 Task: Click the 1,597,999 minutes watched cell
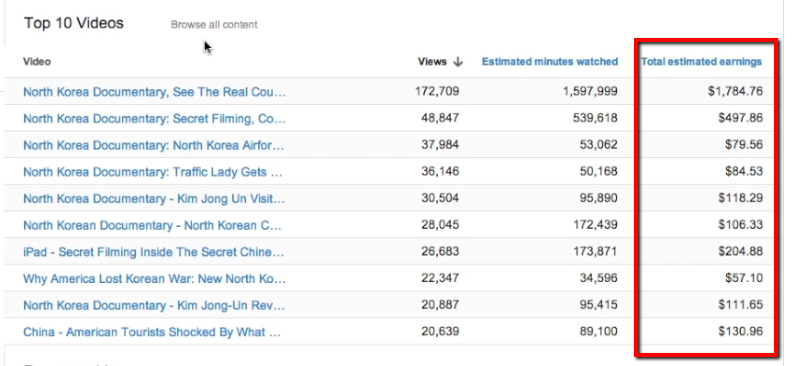coord(590,92)
